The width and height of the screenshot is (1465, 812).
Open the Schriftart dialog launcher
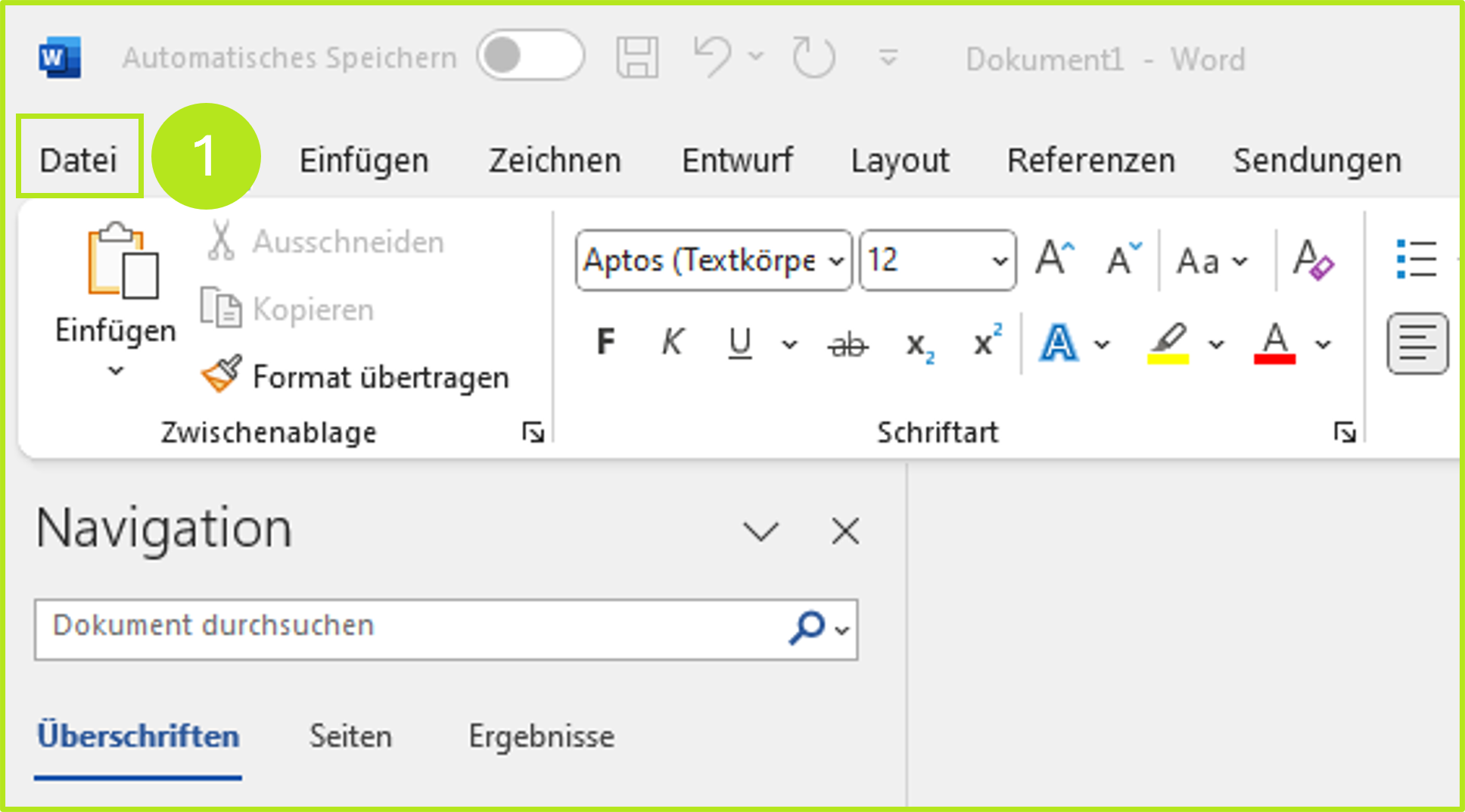pos(1346,431)
